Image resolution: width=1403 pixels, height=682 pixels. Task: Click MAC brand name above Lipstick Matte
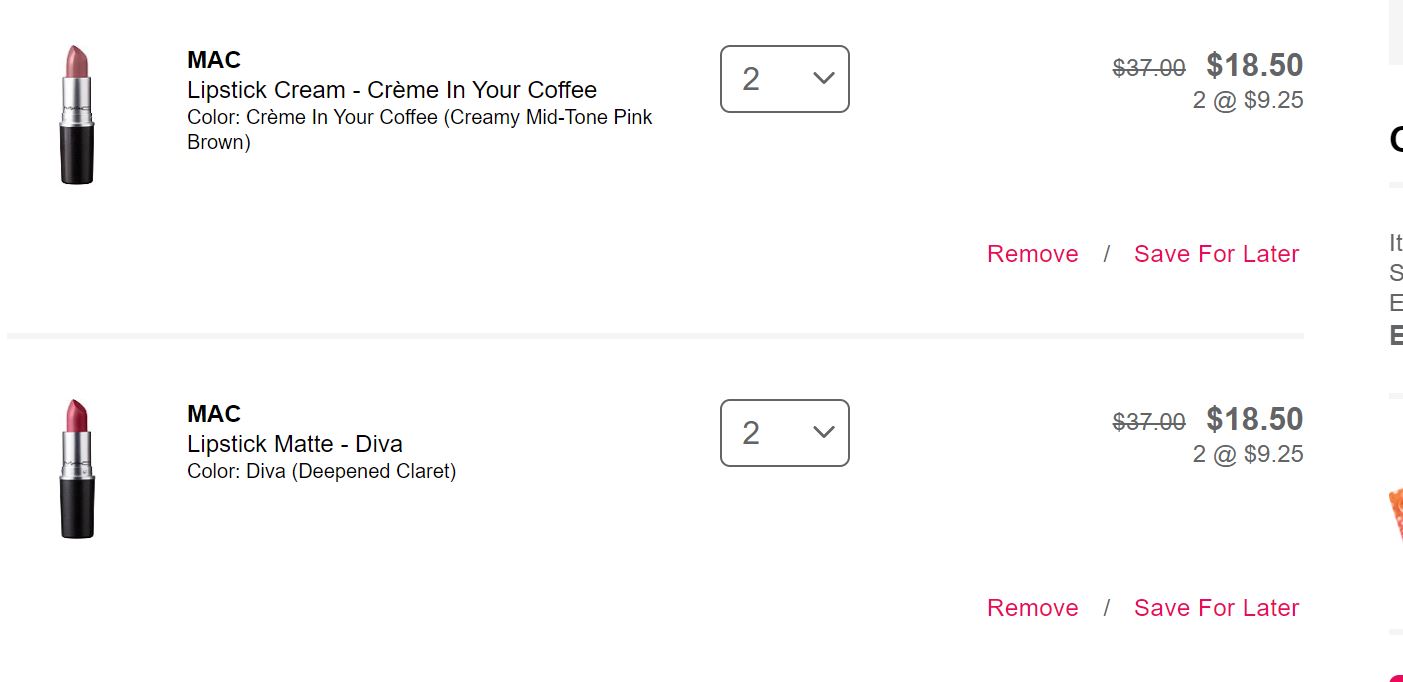tap(214, 414)
